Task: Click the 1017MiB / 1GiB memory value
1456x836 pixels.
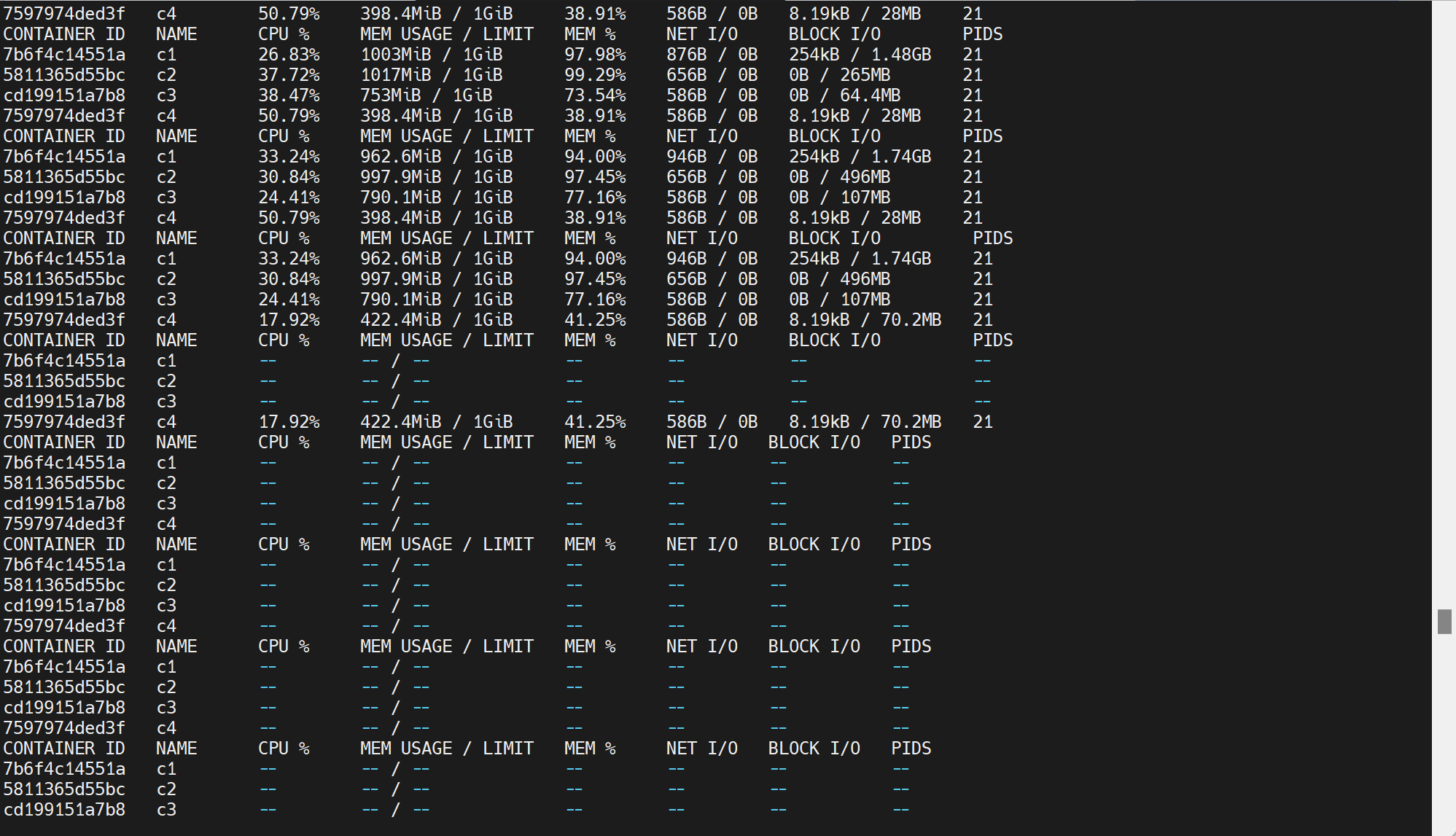Action: pyautogui.click(x=431, y=75)
